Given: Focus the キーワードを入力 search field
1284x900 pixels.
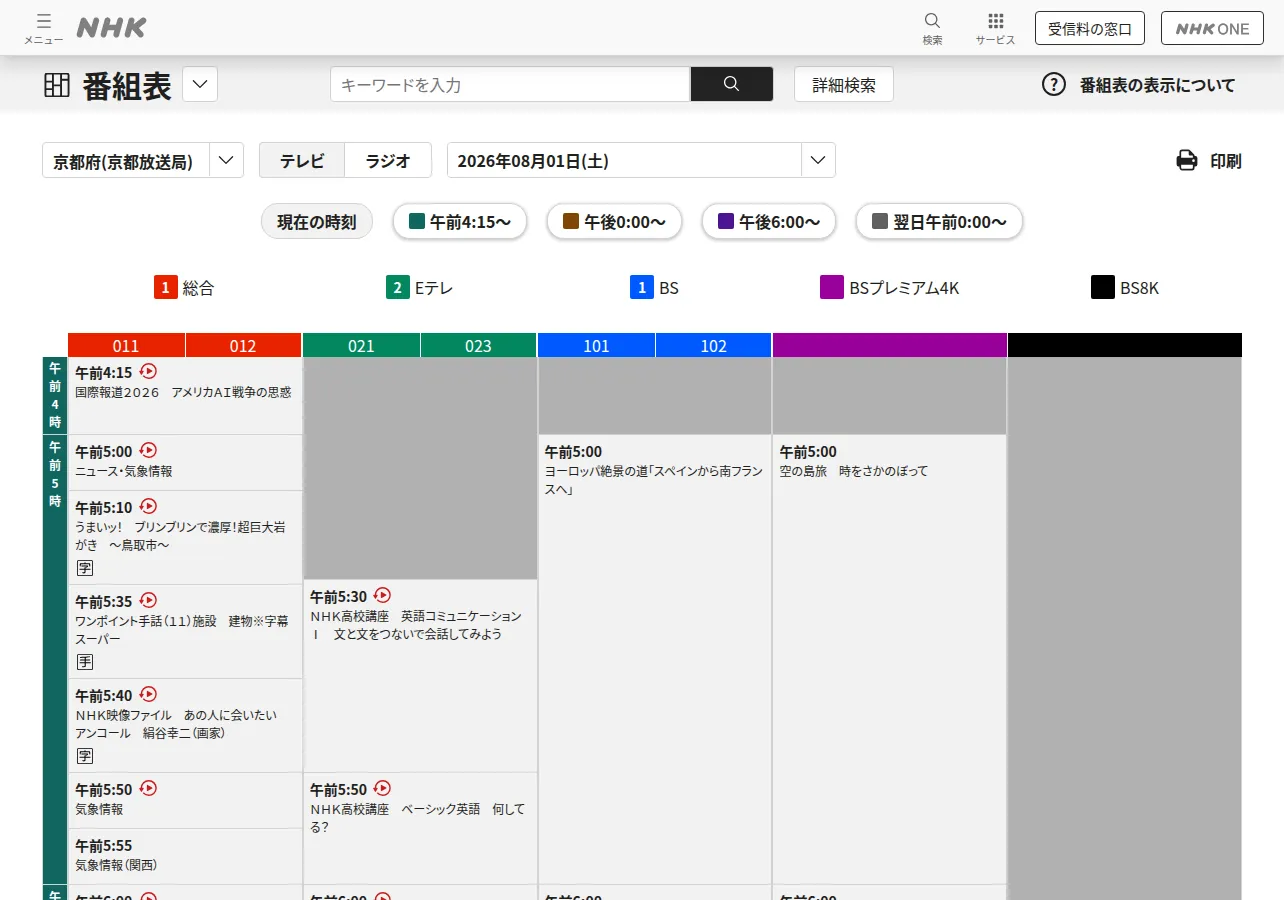Looking at the screenshot, I should 510,84.
